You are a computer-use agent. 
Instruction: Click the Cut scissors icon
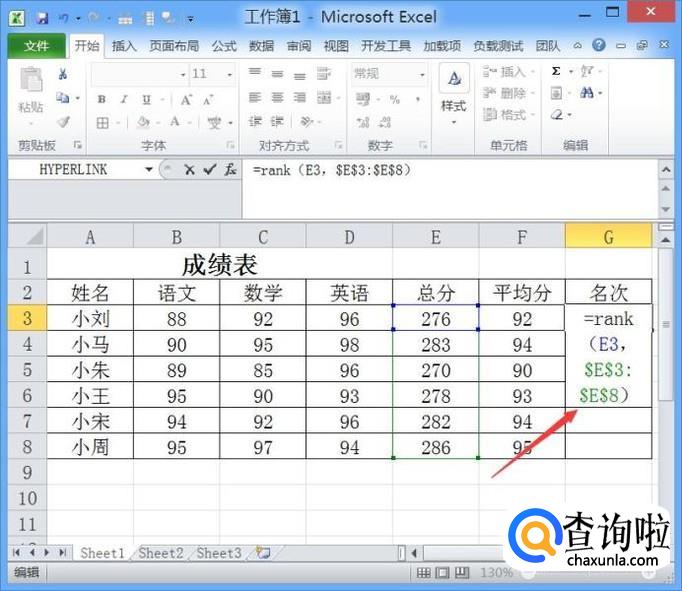[x=63, y=74]
